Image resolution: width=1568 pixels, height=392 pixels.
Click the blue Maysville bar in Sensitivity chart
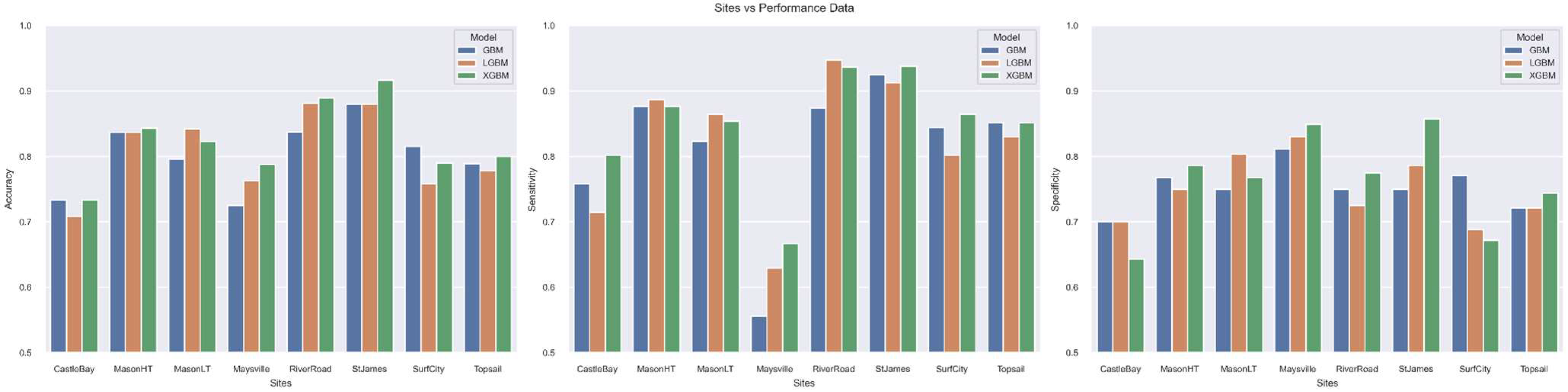point(759,334)
